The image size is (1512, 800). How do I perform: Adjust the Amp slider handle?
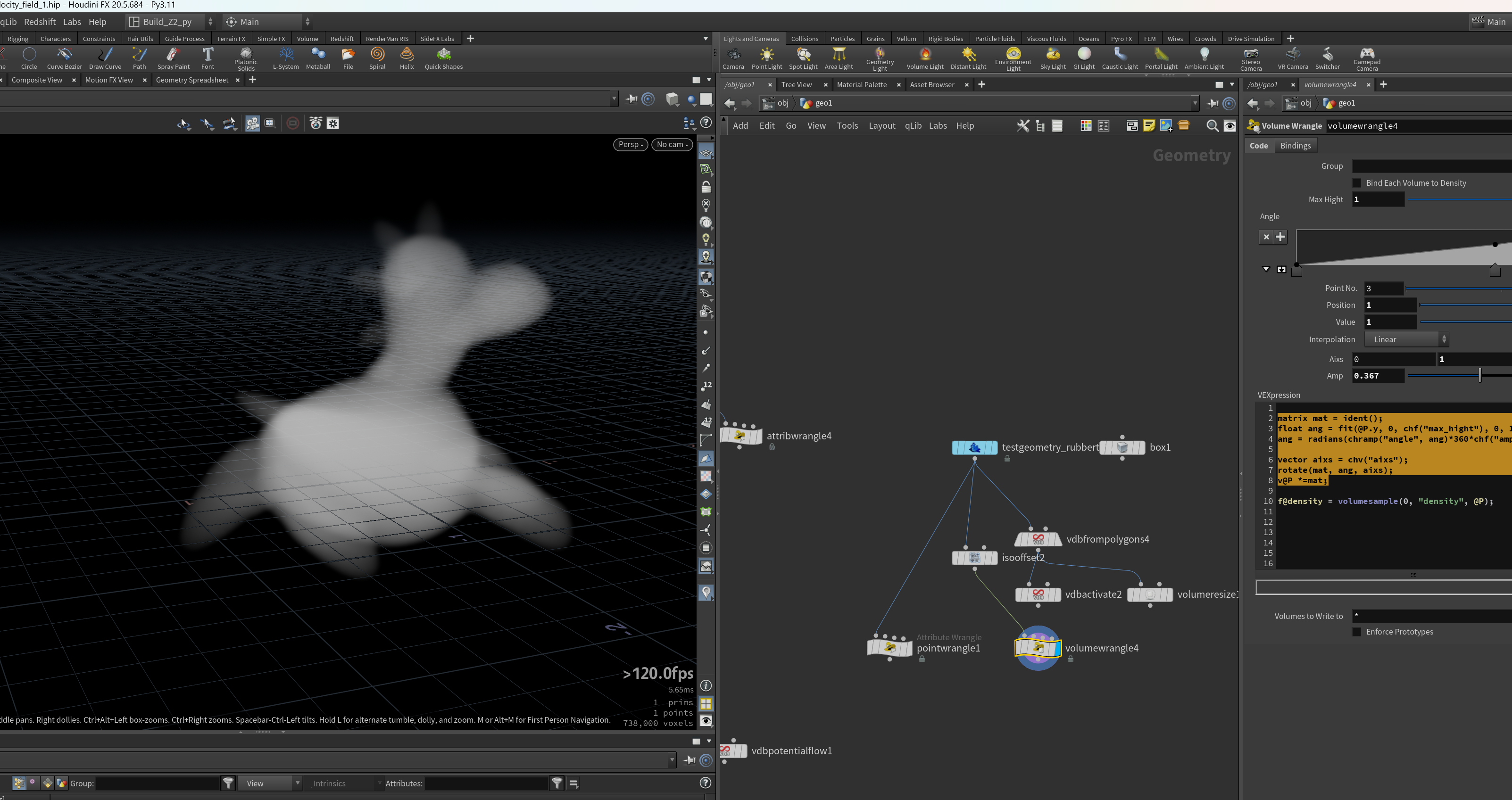pos(1480,375)
